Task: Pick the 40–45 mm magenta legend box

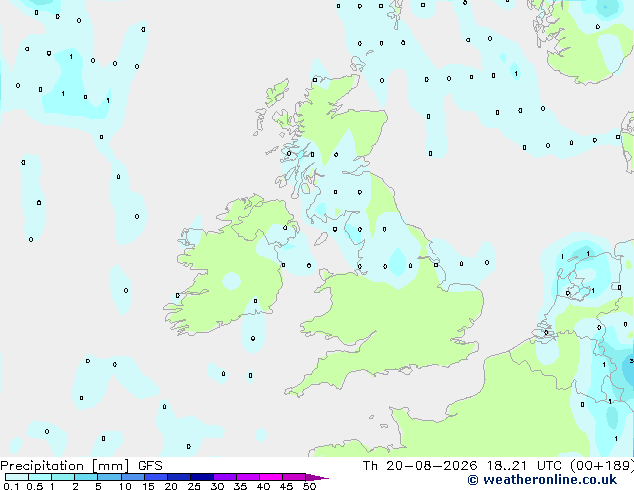Action: tap(271, 477)
